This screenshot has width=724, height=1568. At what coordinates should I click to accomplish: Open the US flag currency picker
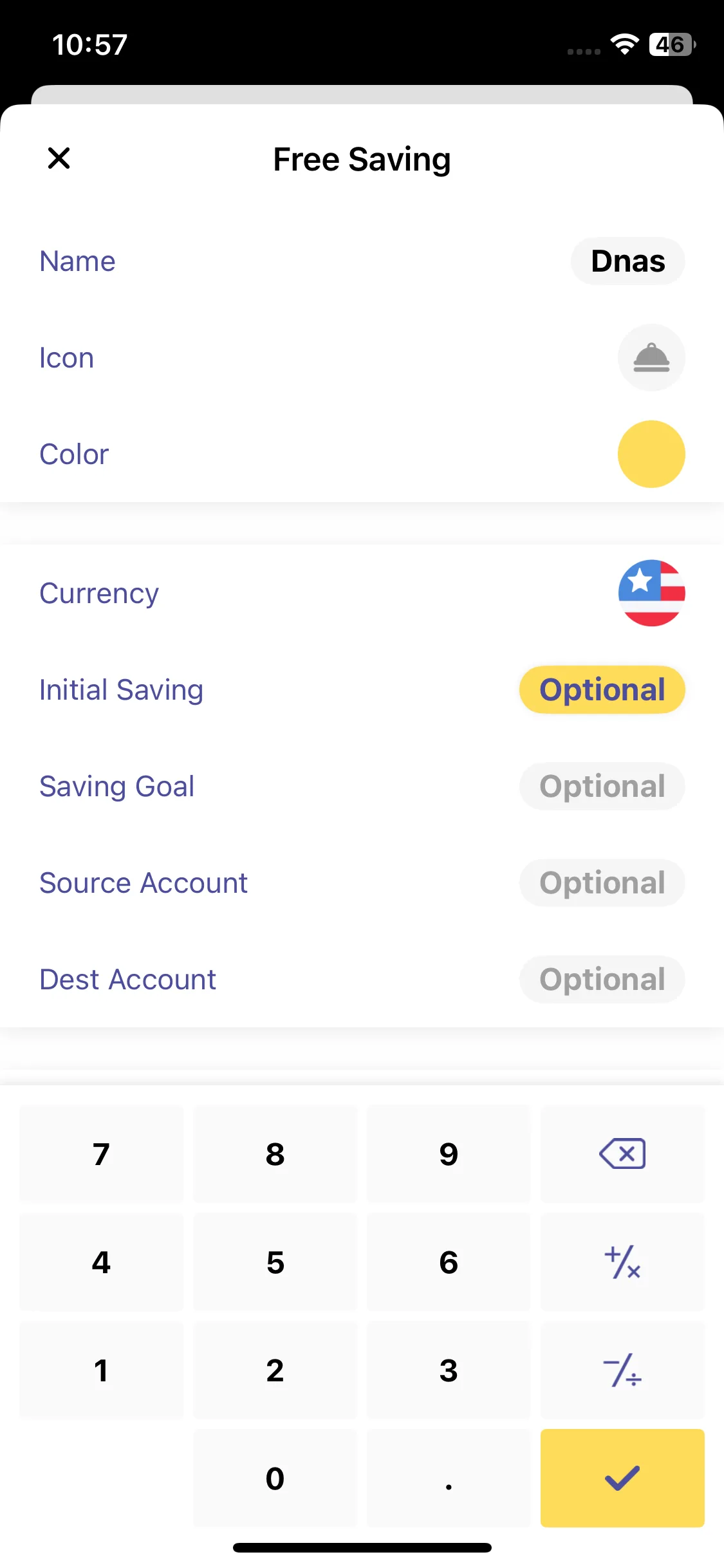(x=651, y=593)
